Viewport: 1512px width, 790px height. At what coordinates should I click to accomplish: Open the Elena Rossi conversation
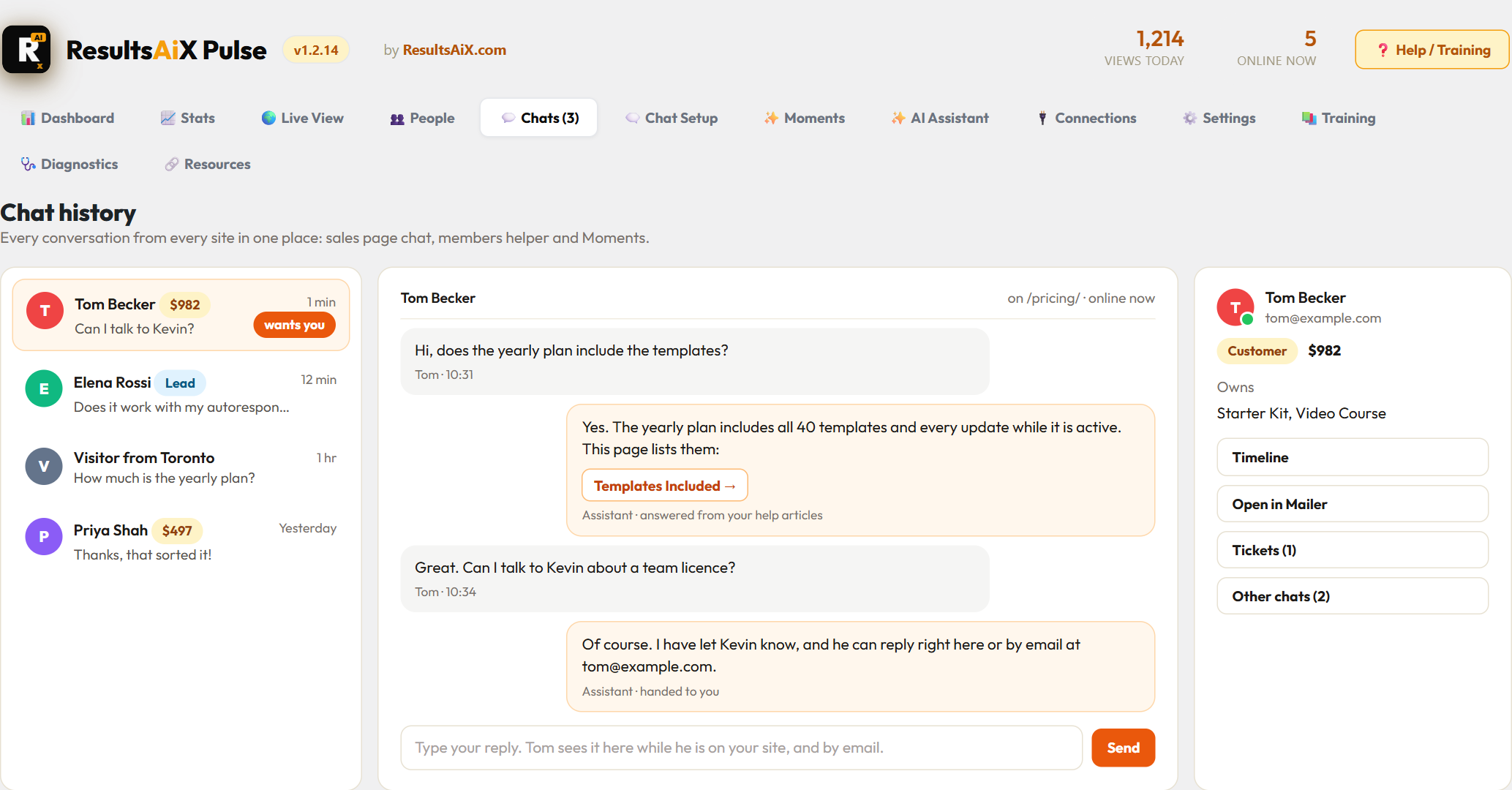pos(181,394)
